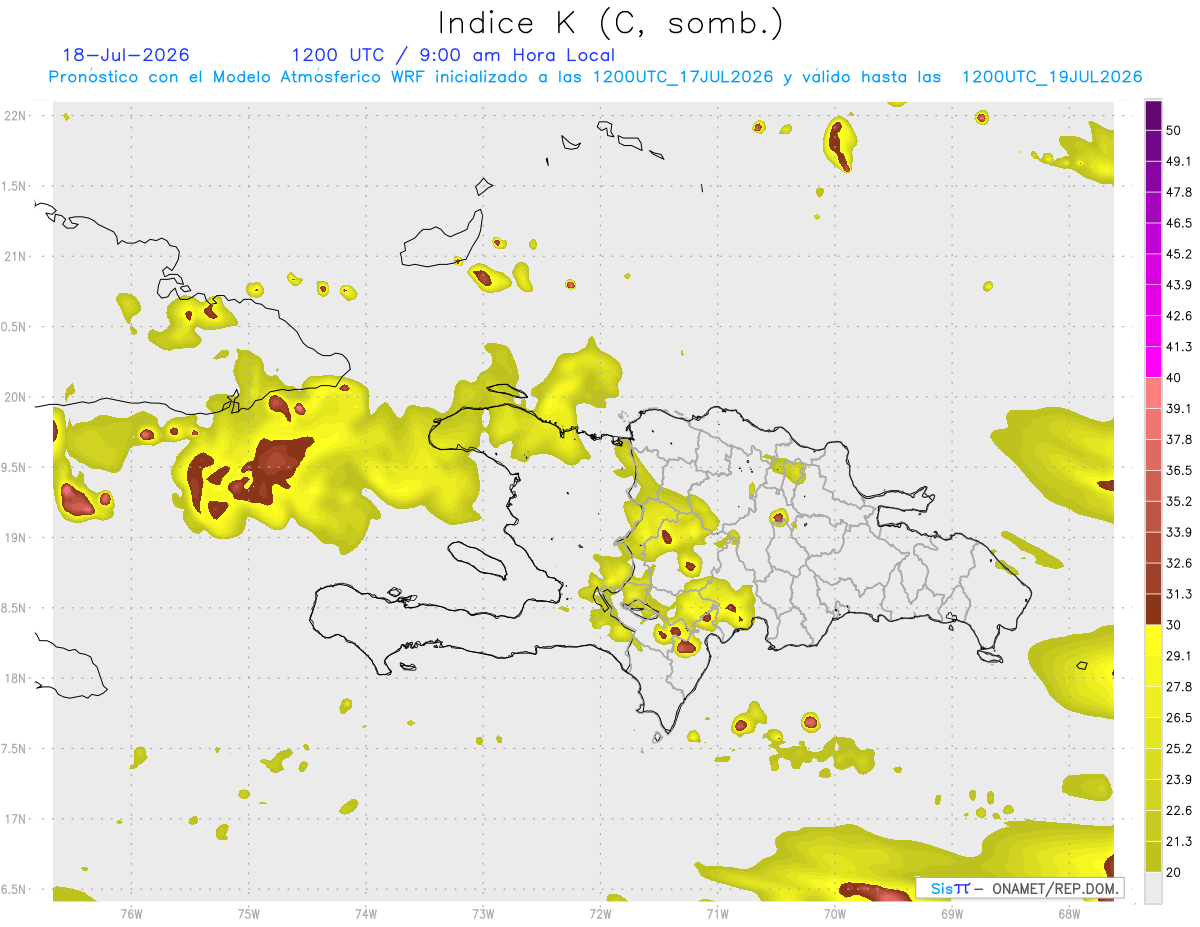Click the colorbar value "27.8"
1200x927 pixels.
click(1179, 687)
